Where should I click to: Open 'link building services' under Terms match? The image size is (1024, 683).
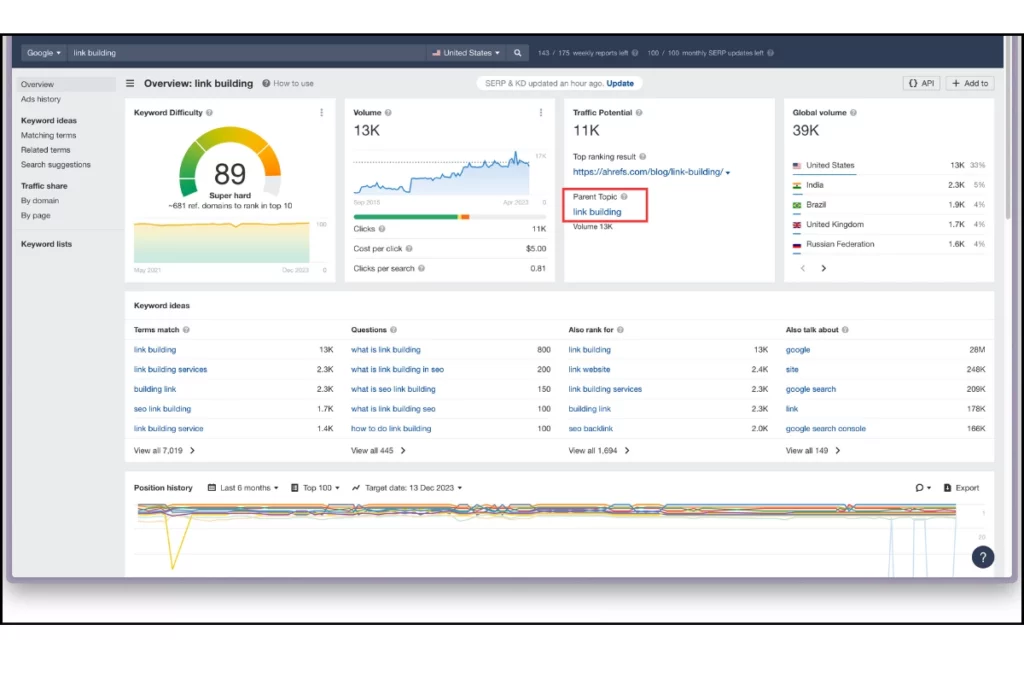(170, 370)
